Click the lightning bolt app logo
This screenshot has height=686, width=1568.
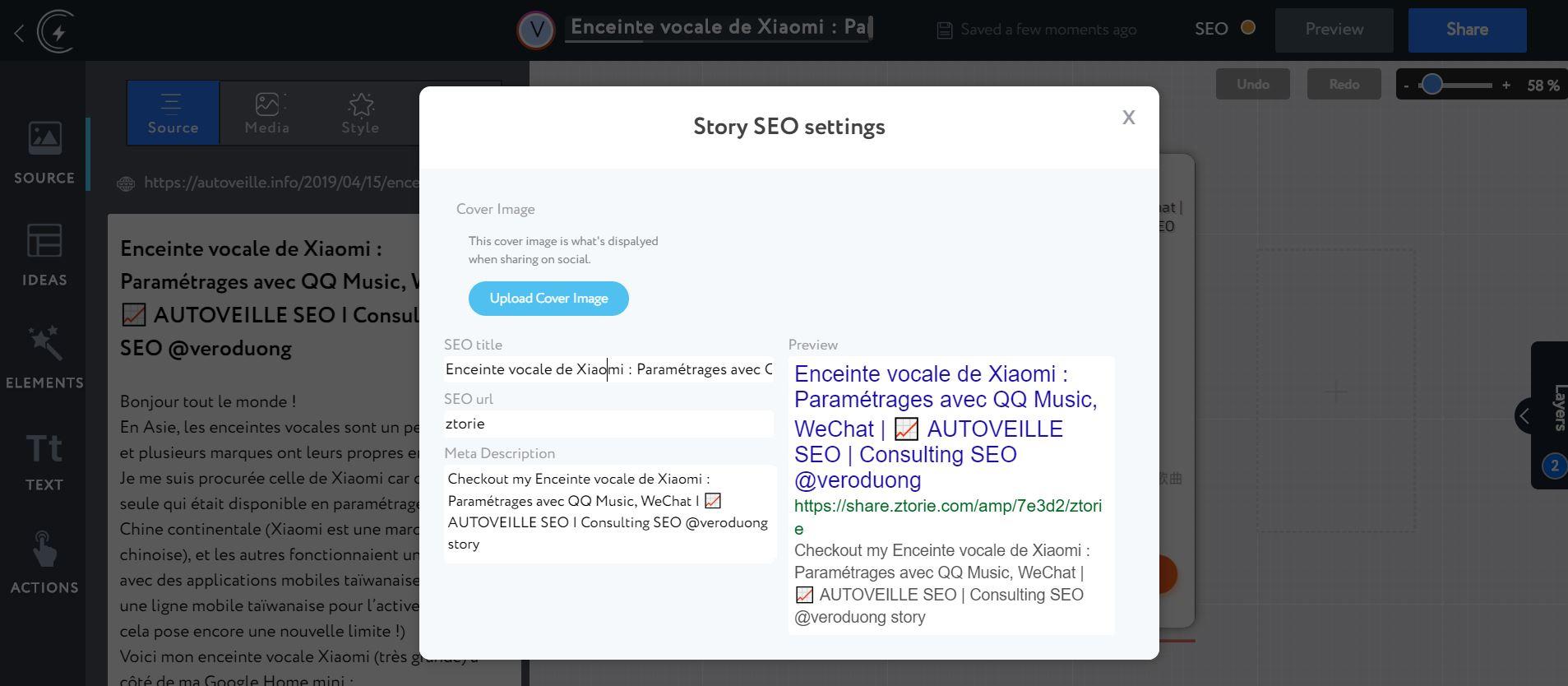(58, 31)
